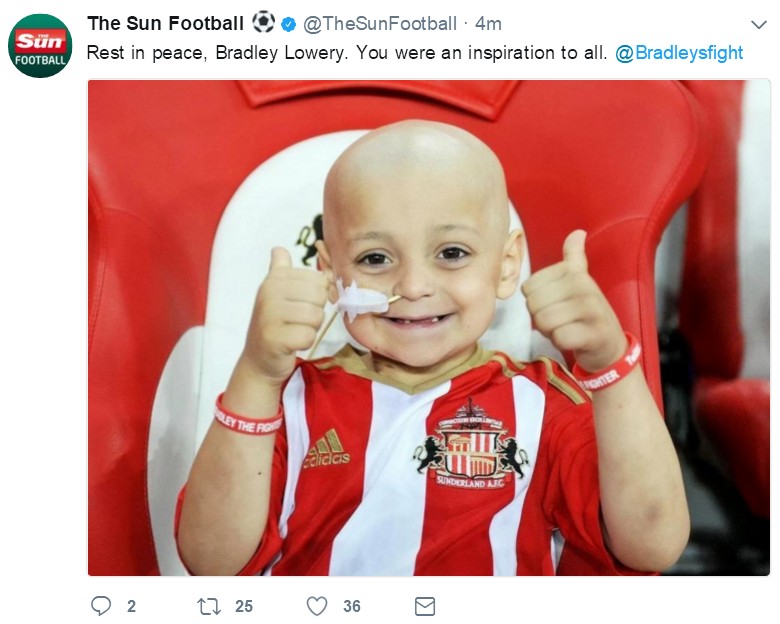Open The Sun Football display name link

(x=165, y=23)
